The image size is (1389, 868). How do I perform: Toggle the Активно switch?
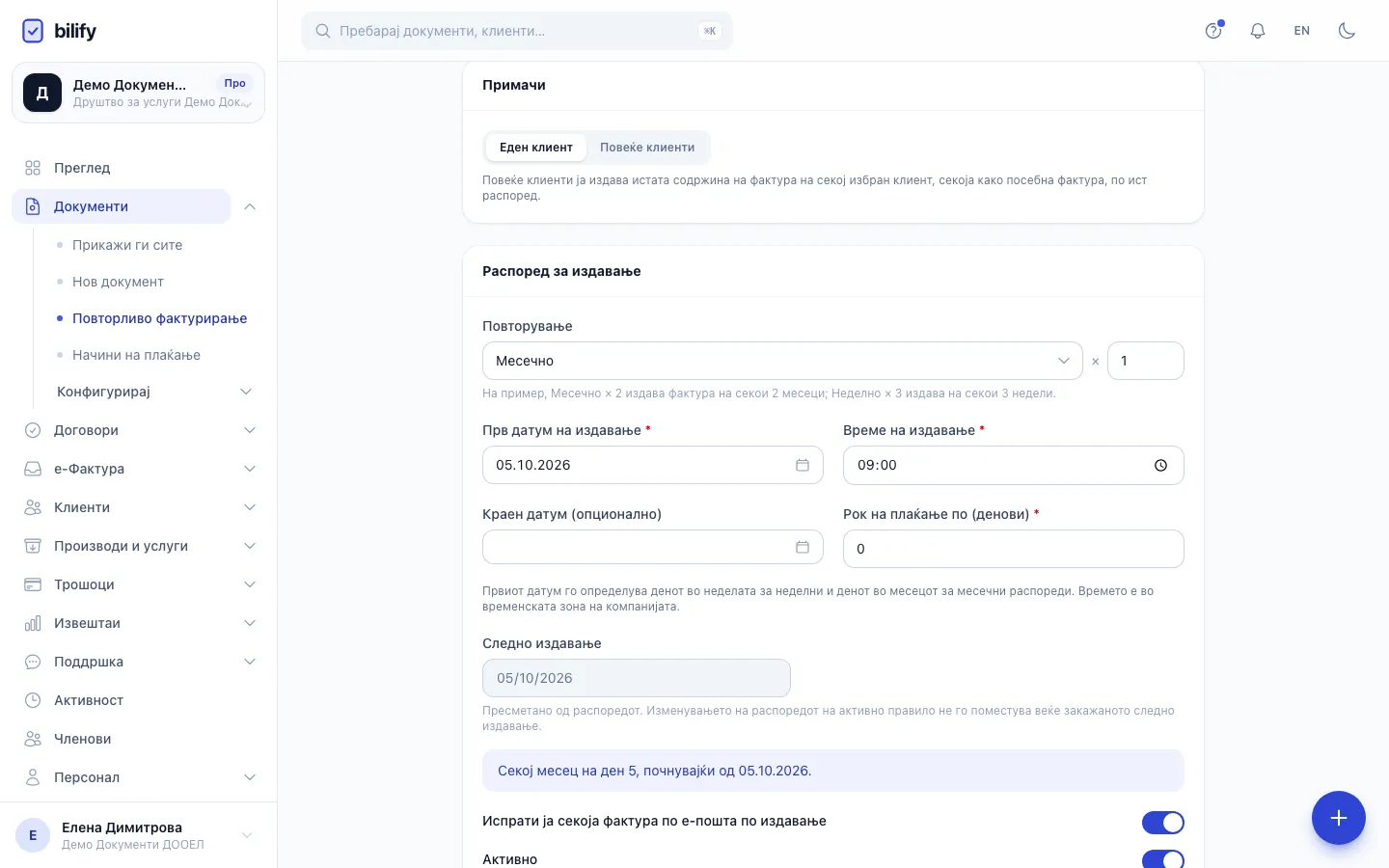(x=1163, y=859)
